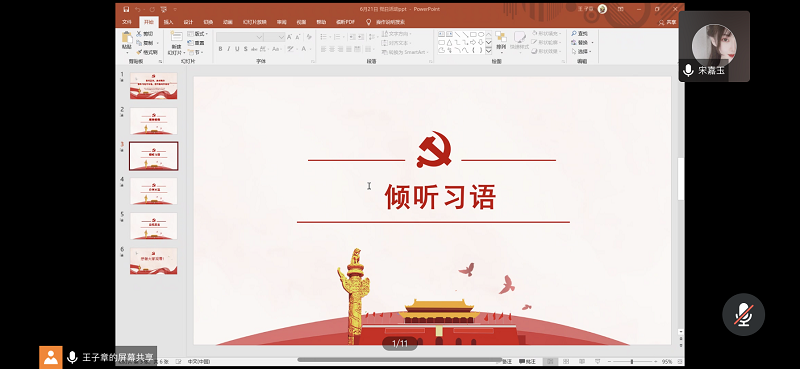Image resolution: width=800 pixels, height=369 pixels.
Task: Toggle Bold formatting
Action: tap(220, 49)
